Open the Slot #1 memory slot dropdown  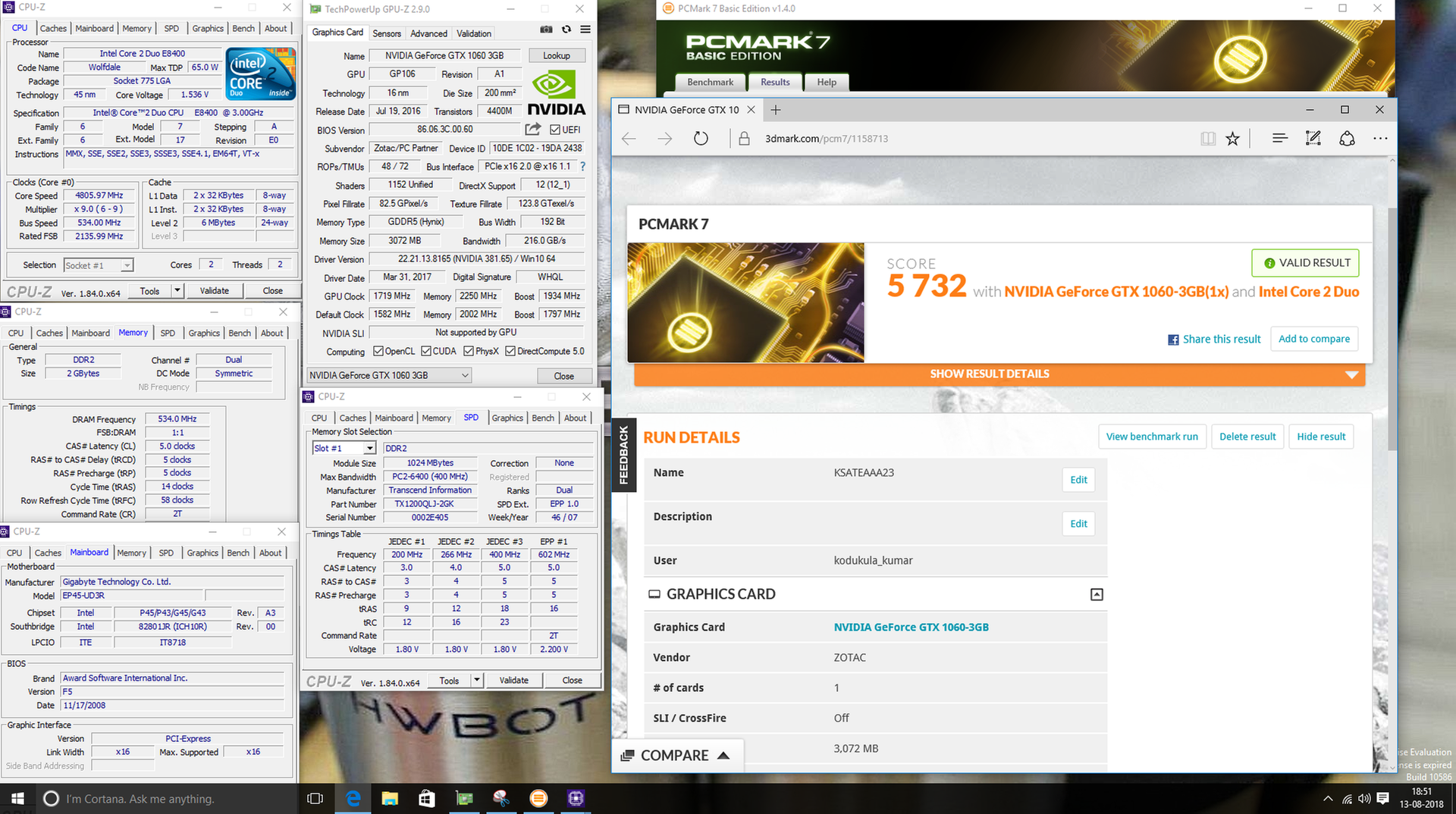[344, 449]
